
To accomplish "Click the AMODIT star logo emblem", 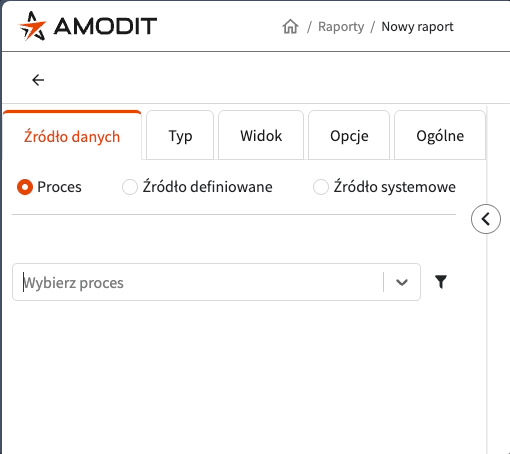I will pyautogui.click(x=32, y=26).
